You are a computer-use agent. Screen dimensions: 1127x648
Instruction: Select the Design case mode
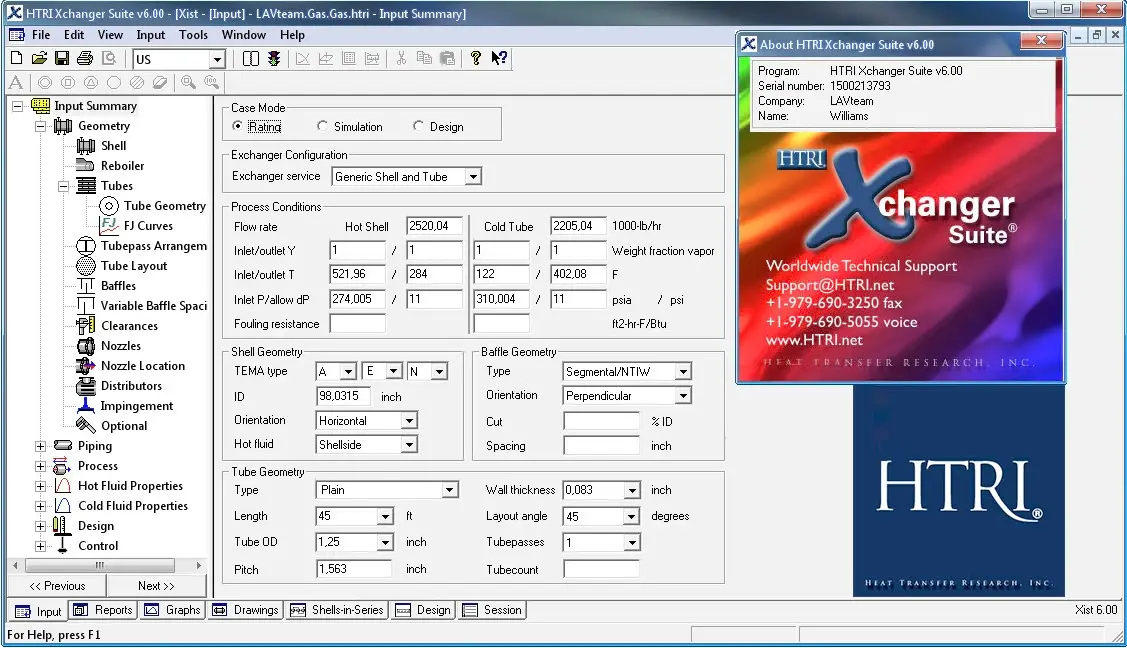418,126
